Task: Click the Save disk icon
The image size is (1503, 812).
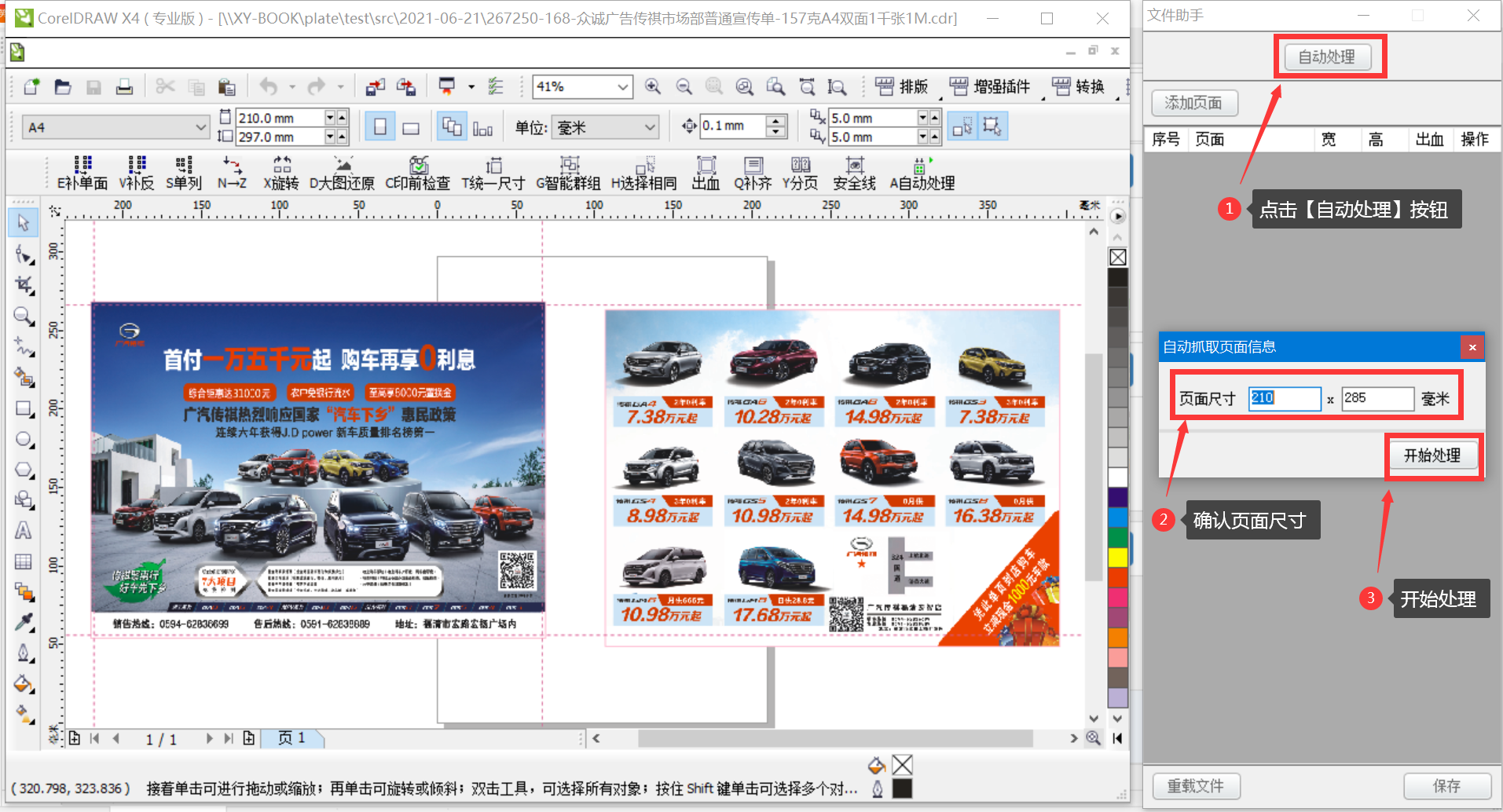Action: pos(93,86)
